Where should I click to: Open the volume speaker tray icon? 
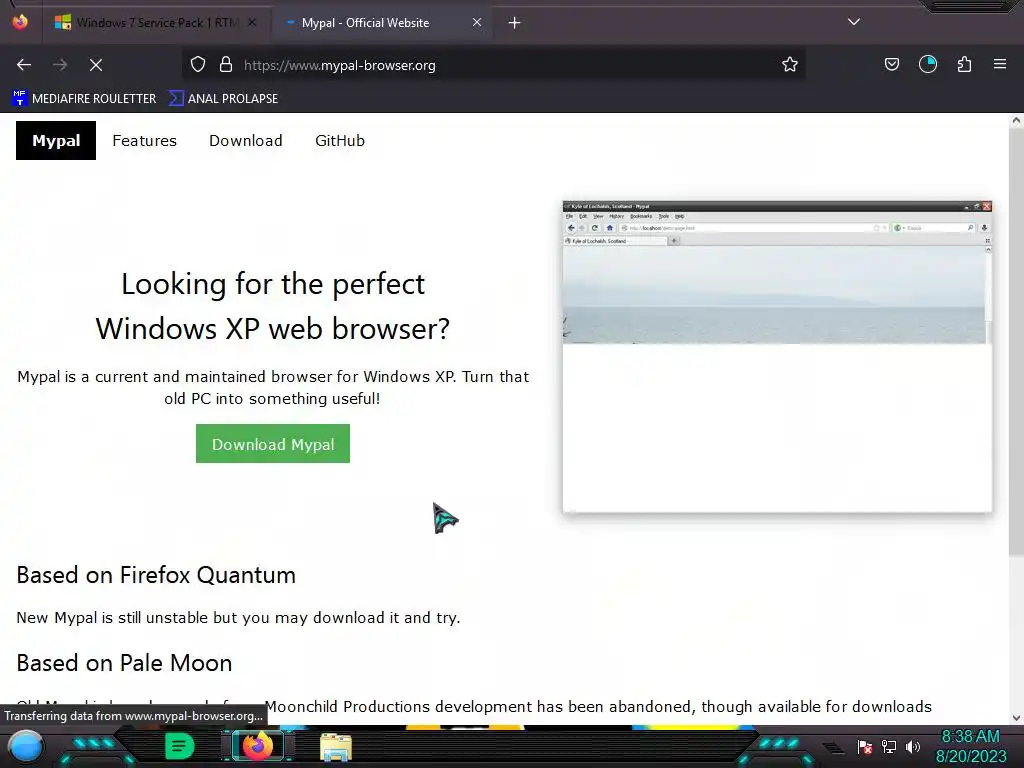pyautogui.click(x=912, y=747)
